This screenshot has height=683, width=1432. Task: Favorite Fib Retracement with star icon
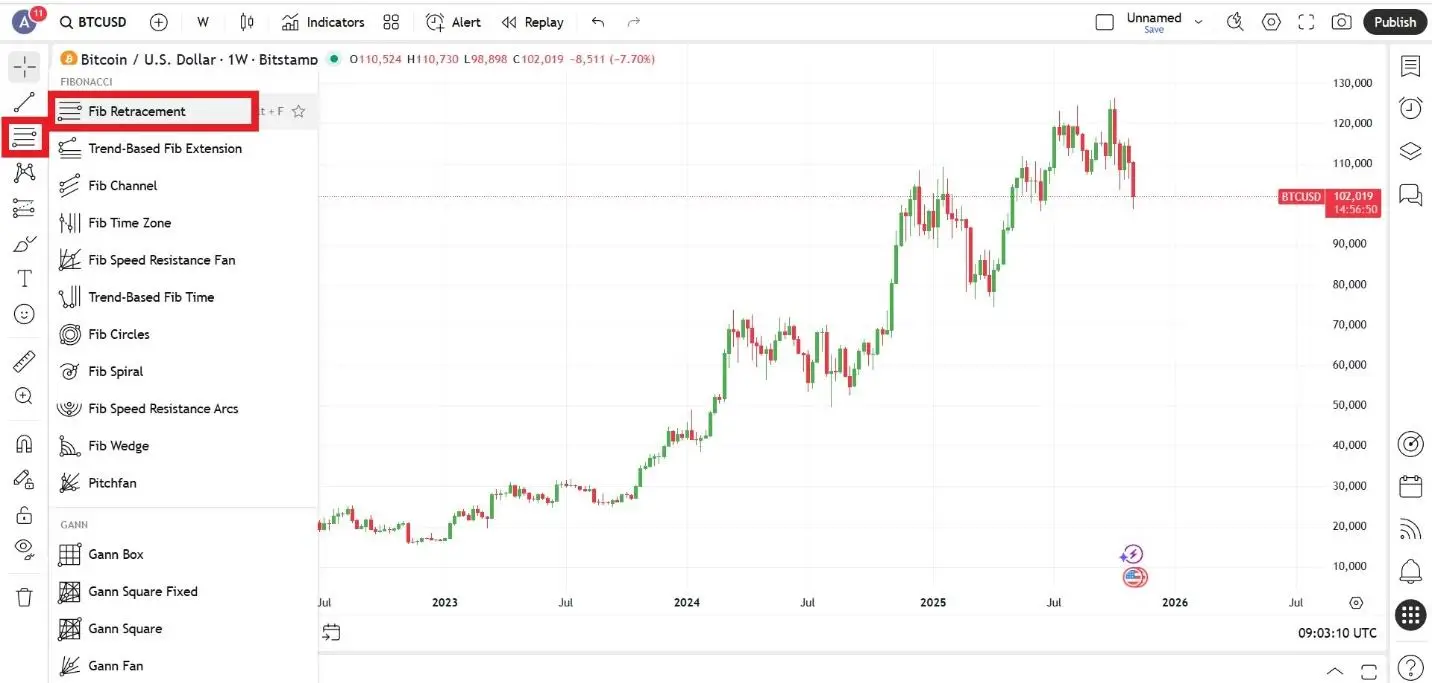pos(298,112)
